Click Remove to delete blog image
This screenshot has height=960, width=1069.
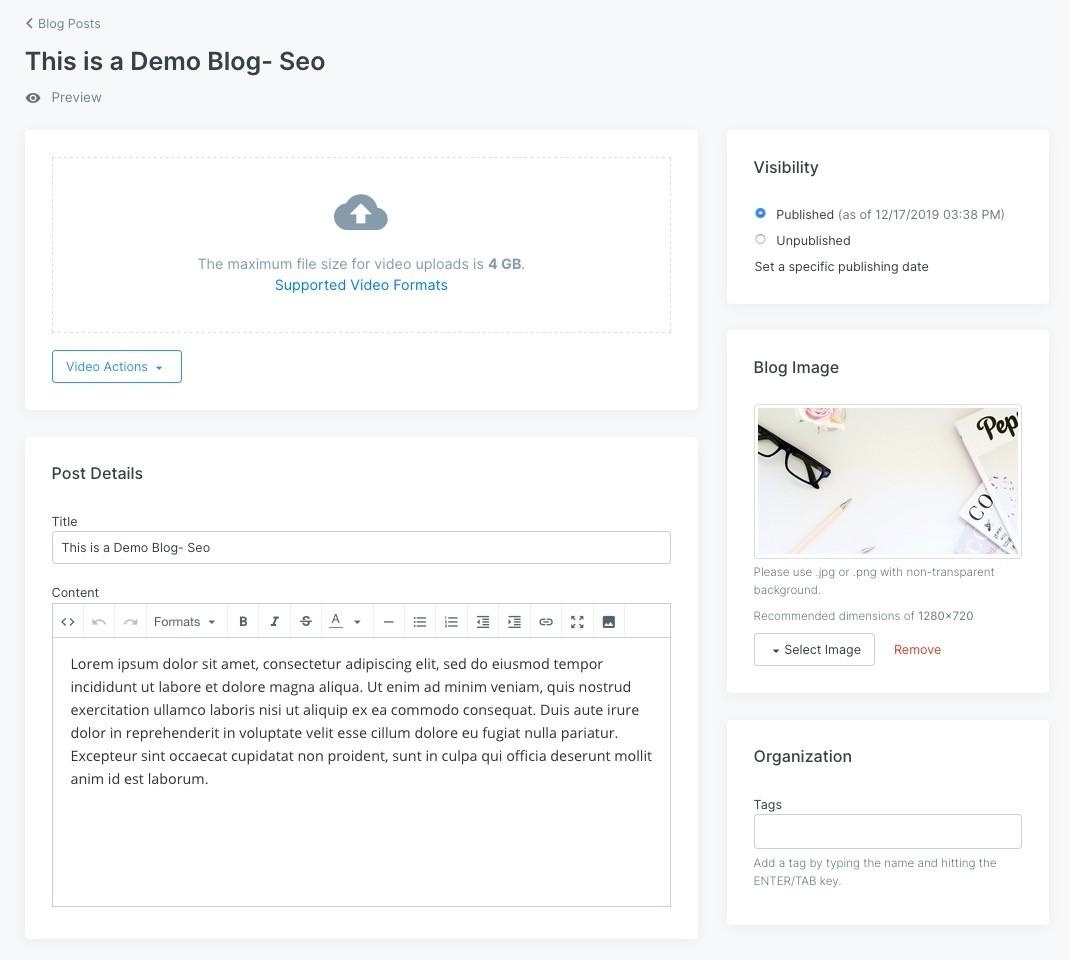click(x=917, y=650)
